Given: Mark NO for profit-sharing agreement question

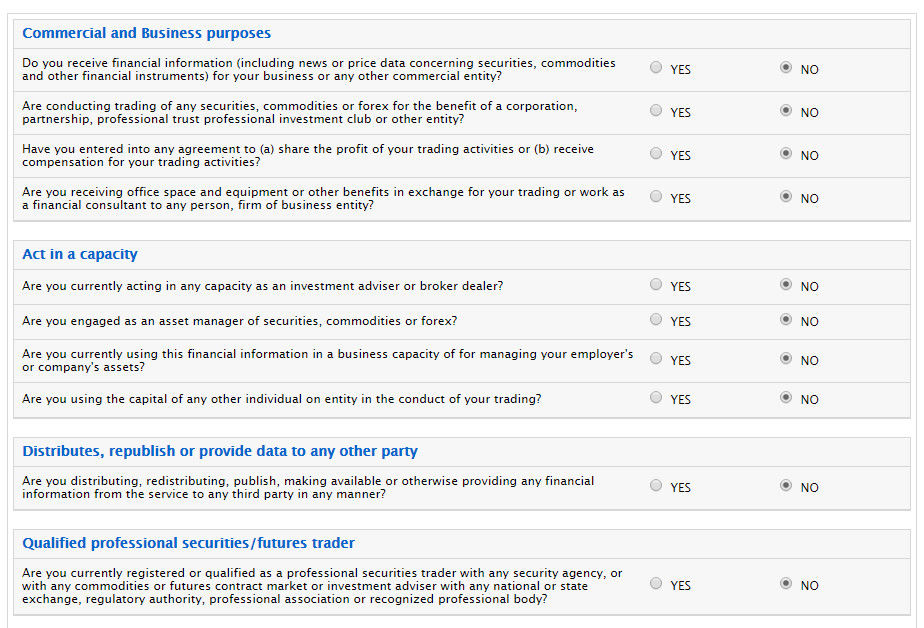Looking at the screenshot, I should (x=786, y=154).
